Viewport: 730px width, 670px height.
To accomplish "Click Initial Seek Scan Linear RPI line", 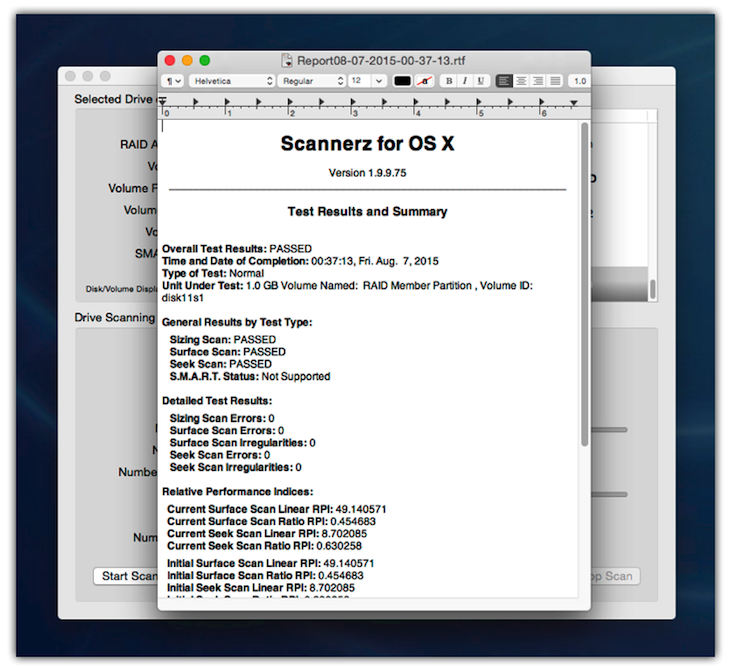I will click(261, 588).
